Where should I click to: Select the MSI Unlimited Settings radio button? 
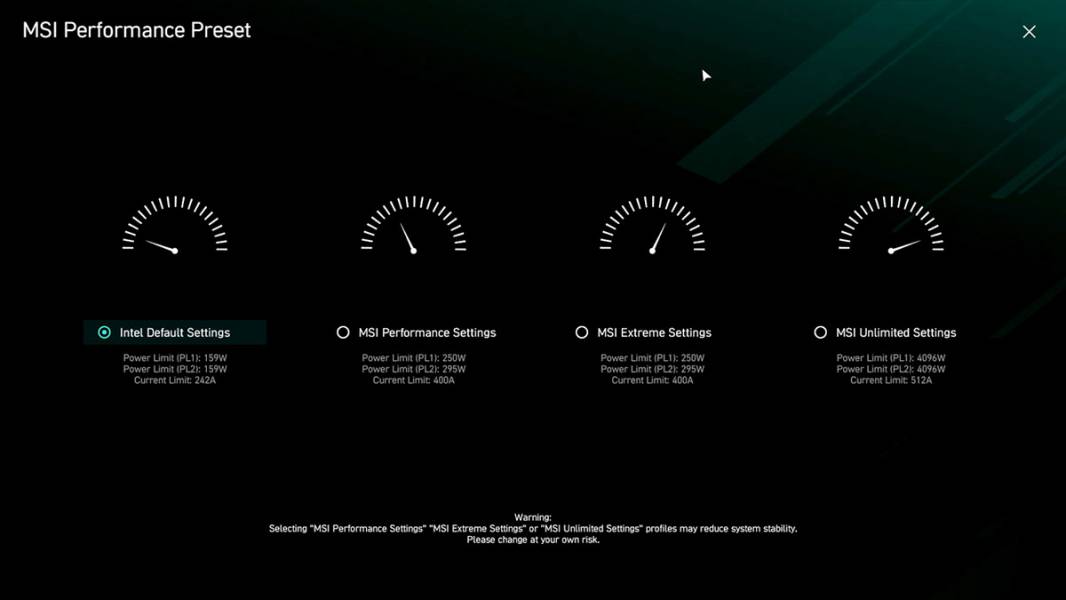click(x=821, y=332)
